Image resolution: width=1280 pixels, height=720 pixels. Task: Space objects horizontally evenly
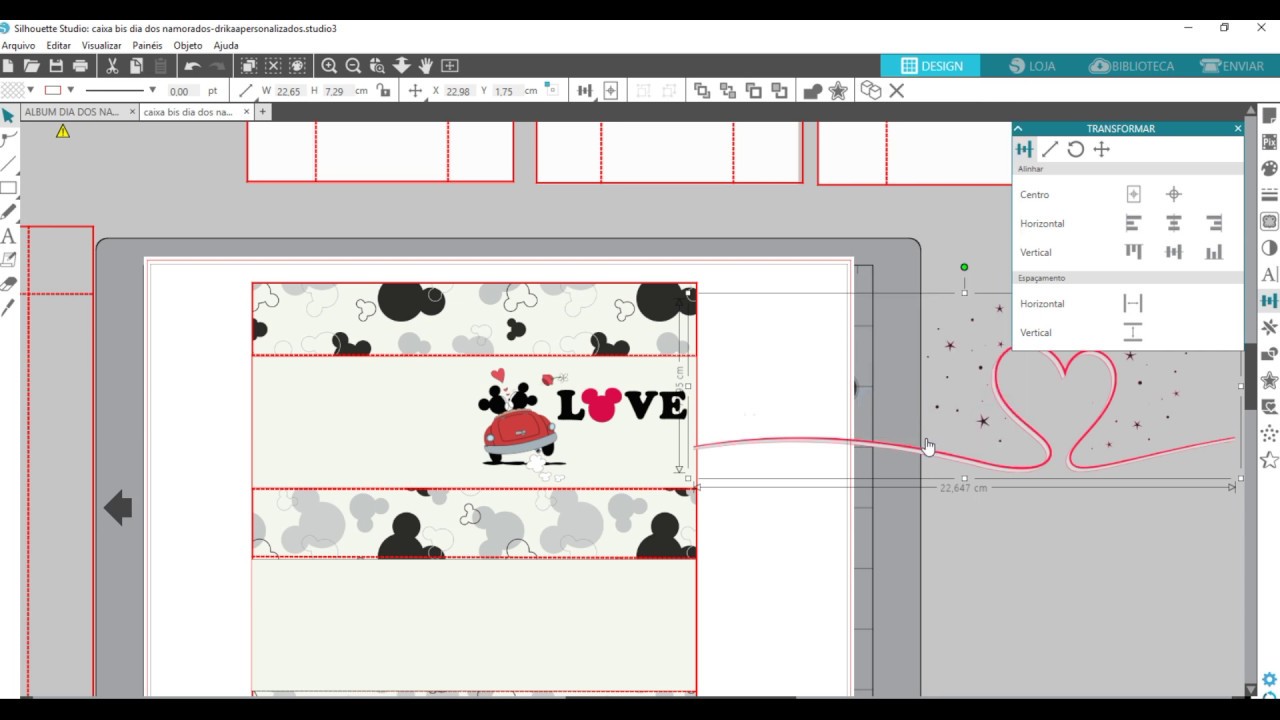tap(1133, 303)
